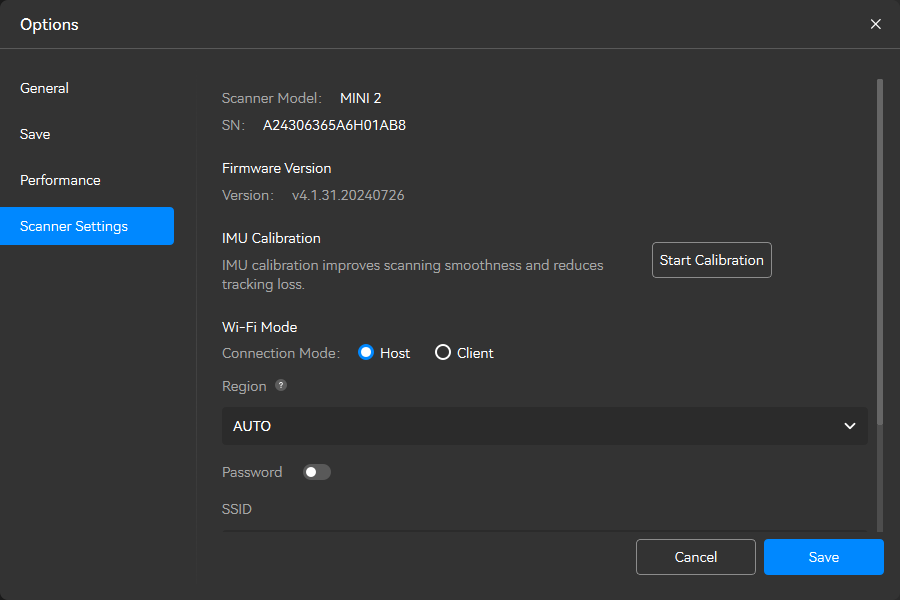Toggle the Password switch on

click(317, 472)
